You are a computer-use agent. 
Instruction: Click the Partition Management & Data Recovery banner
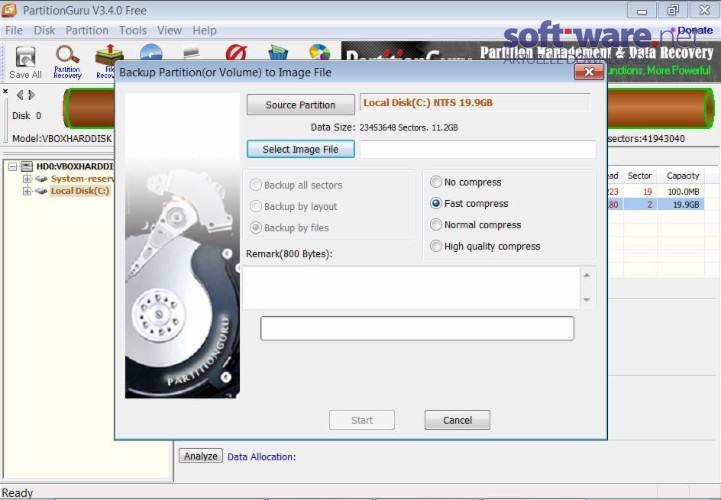pyautogui.click(x=596, y=52)
